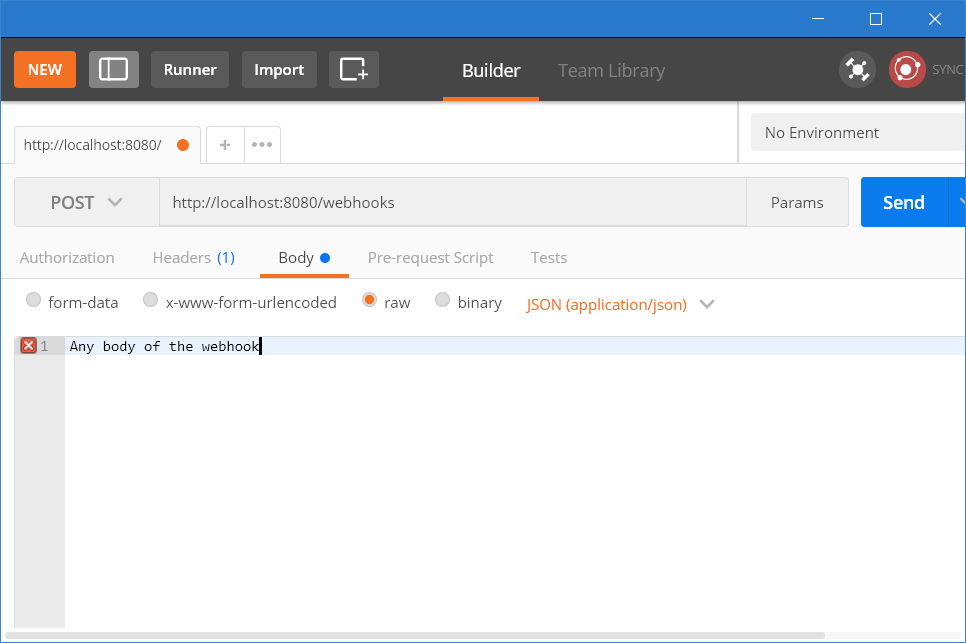Open the Collection Runner
This screenshot has width=966, height=643.
point(189,70)
